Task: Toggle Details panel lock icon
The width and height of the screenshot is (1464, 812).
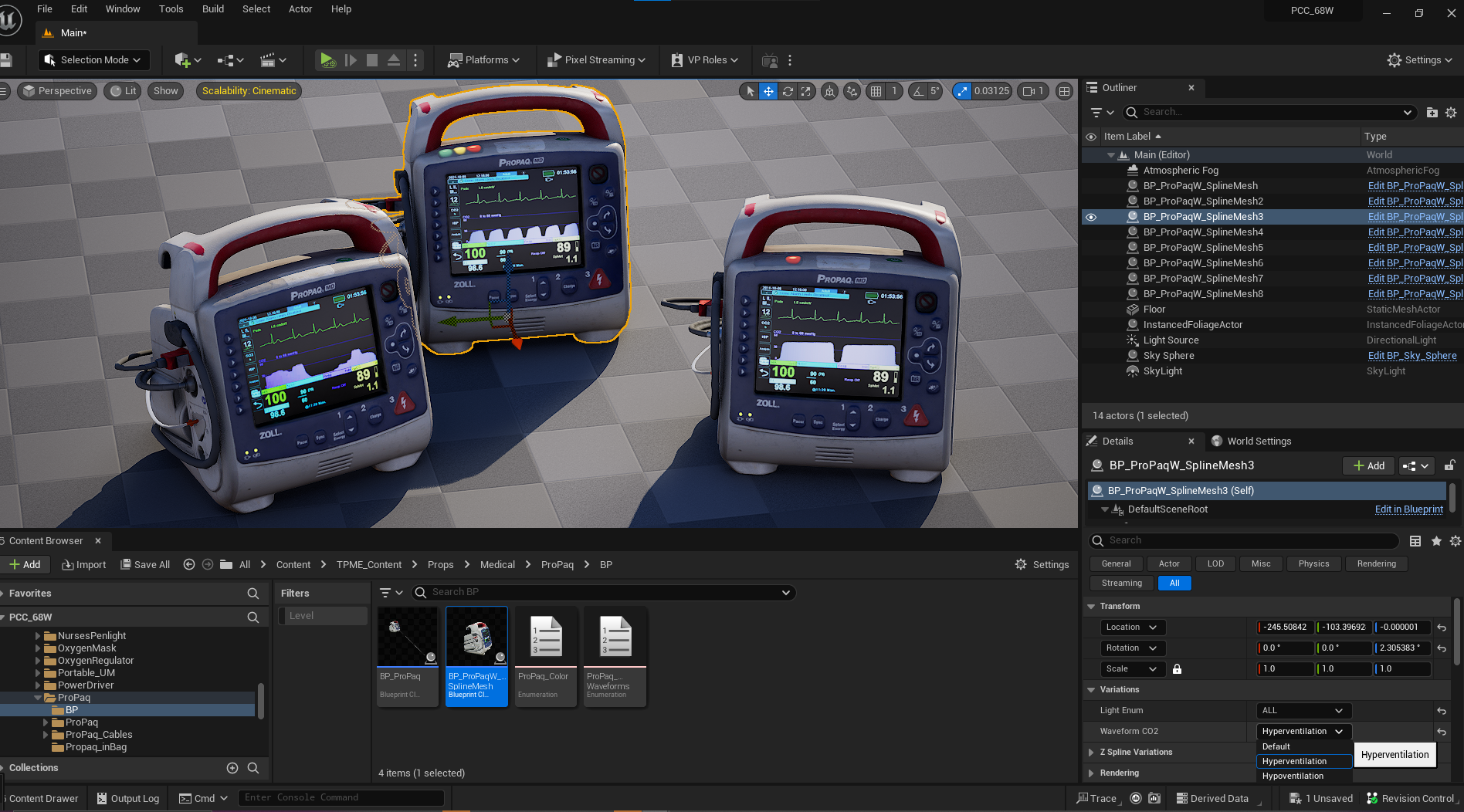Action: coord(1450,465)
